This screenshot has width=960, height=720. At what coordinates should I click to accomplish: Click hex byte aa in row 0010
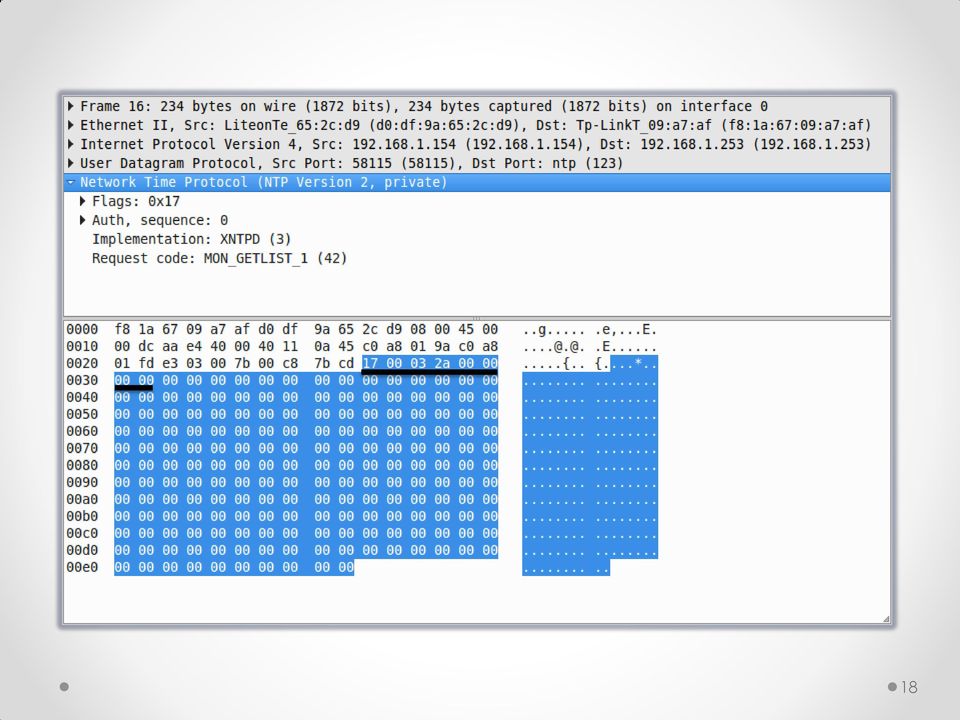click(170, 347)
